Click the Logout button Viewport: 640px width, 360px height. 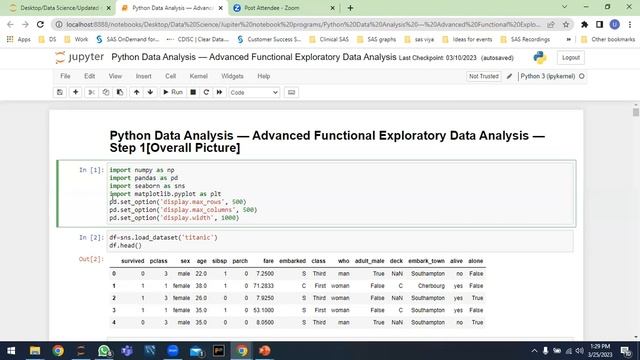click(x=571, y=58)
